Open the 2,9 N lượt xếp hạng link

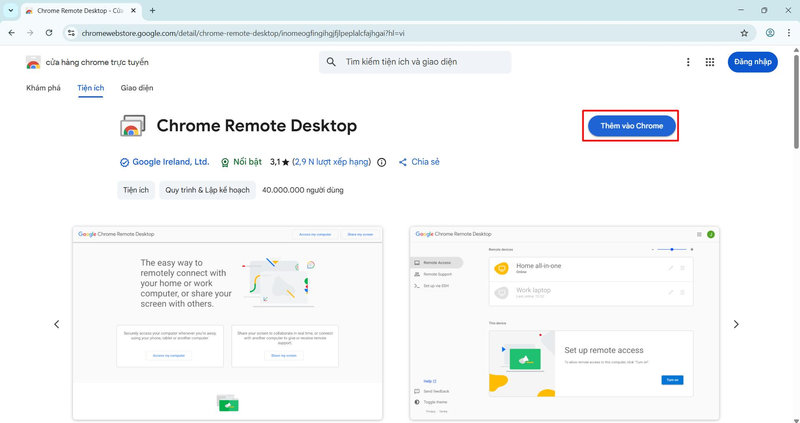pyautogui.click(x=332, y=162)
